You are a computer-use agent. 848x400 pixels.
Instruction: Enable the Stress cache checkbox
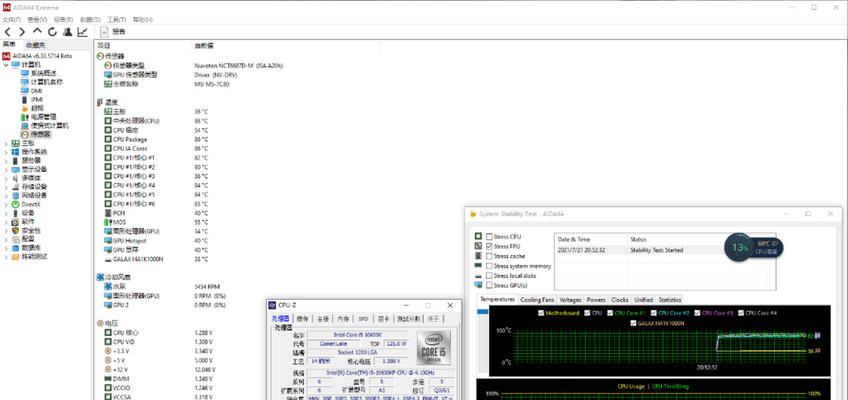click(x=489, y=256)
